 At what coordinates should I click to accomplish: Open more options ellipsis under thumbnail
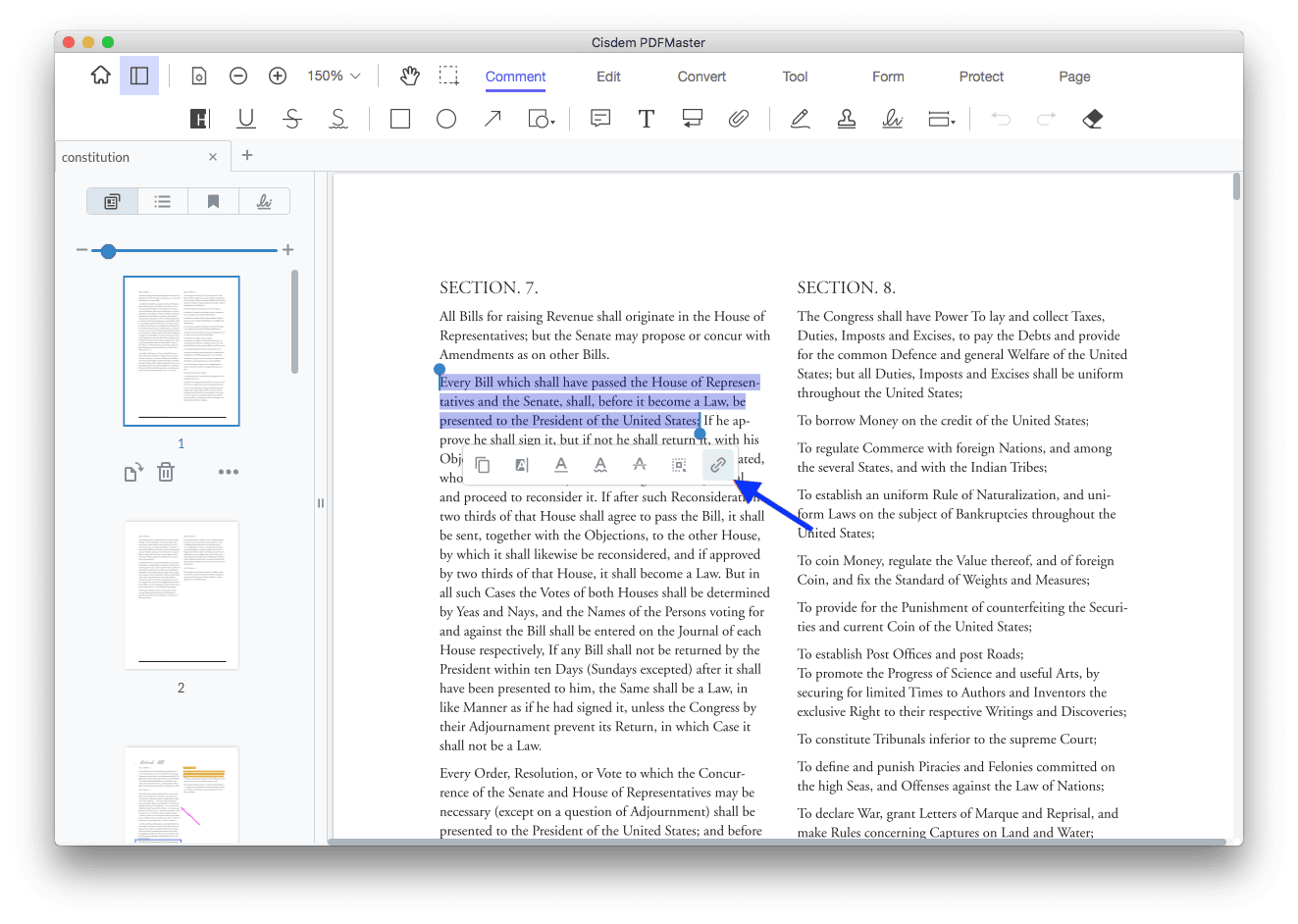[x=229, y=472]
